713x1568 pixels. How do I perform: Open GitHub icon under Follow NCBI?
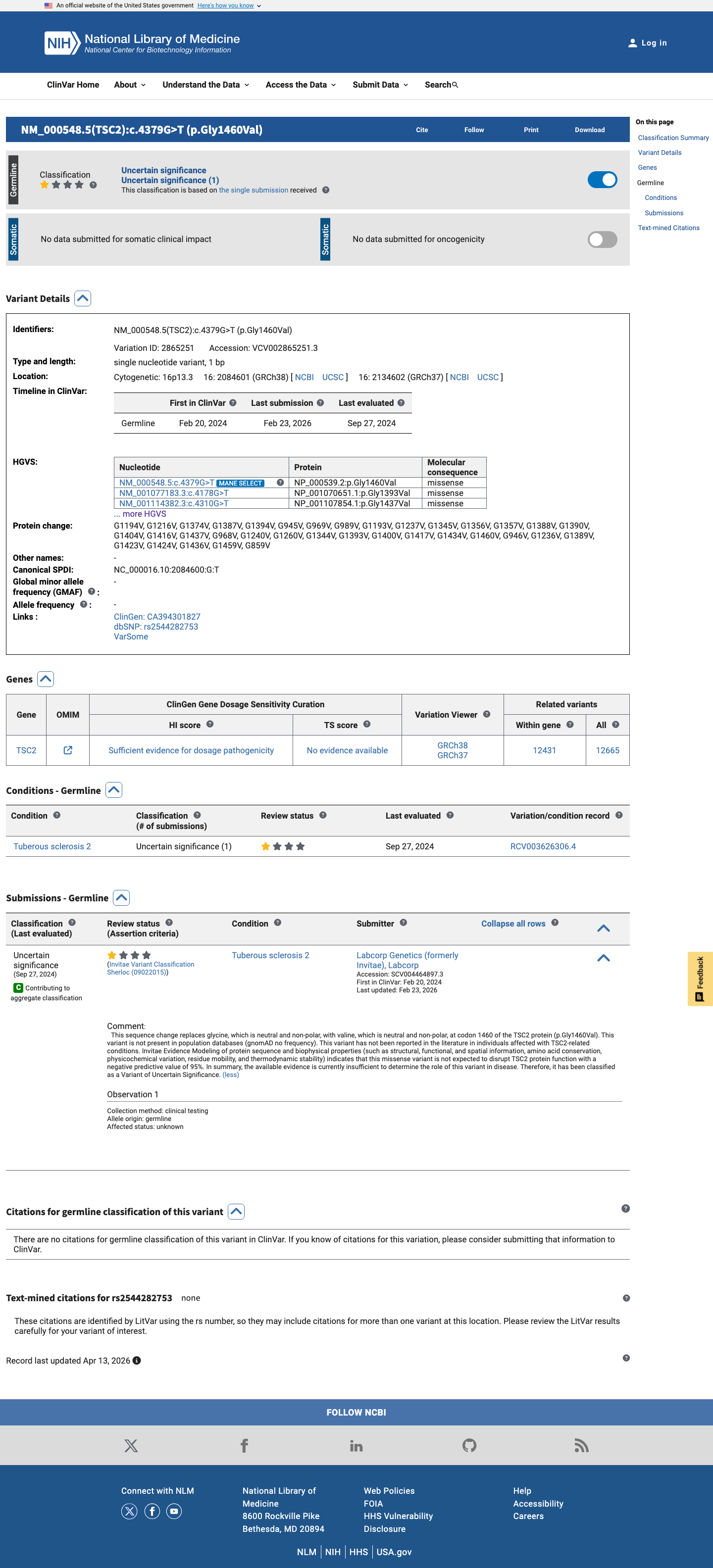(x=469, y=1446)
